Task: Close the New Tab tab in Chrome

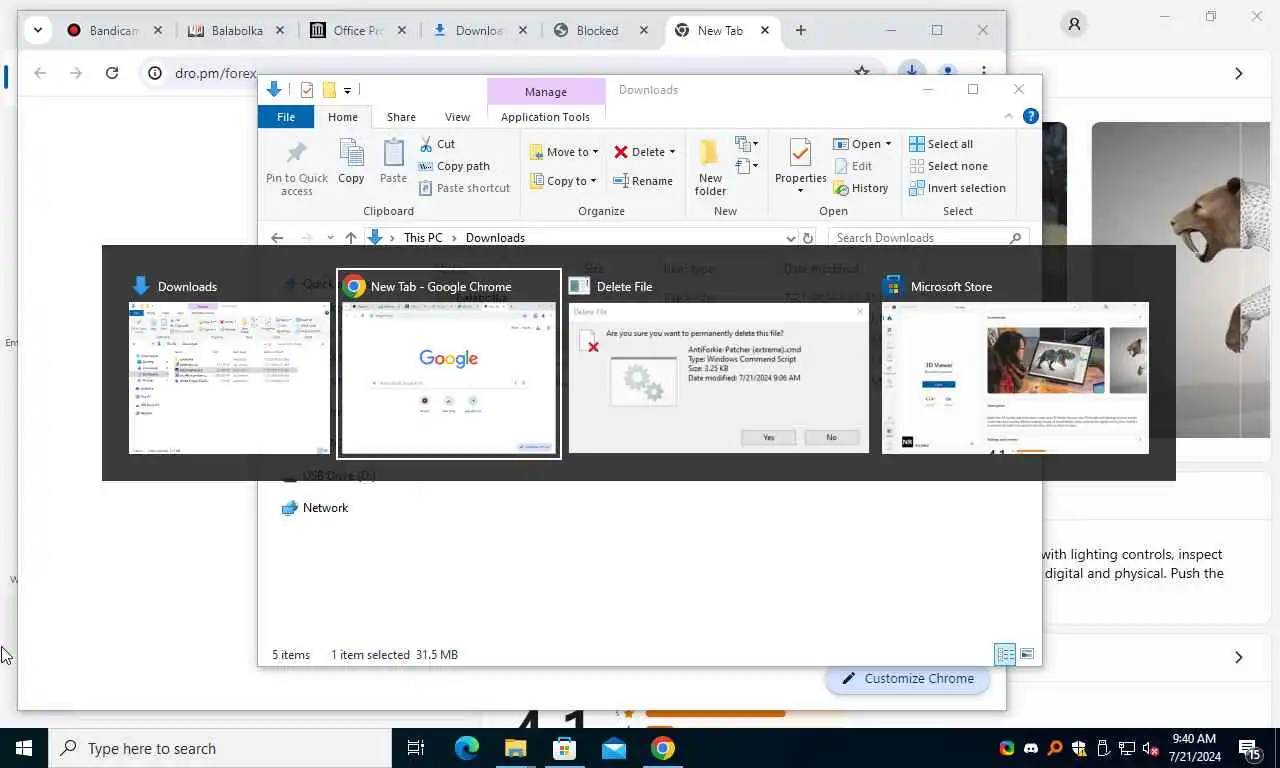Action: pos(765,30)
